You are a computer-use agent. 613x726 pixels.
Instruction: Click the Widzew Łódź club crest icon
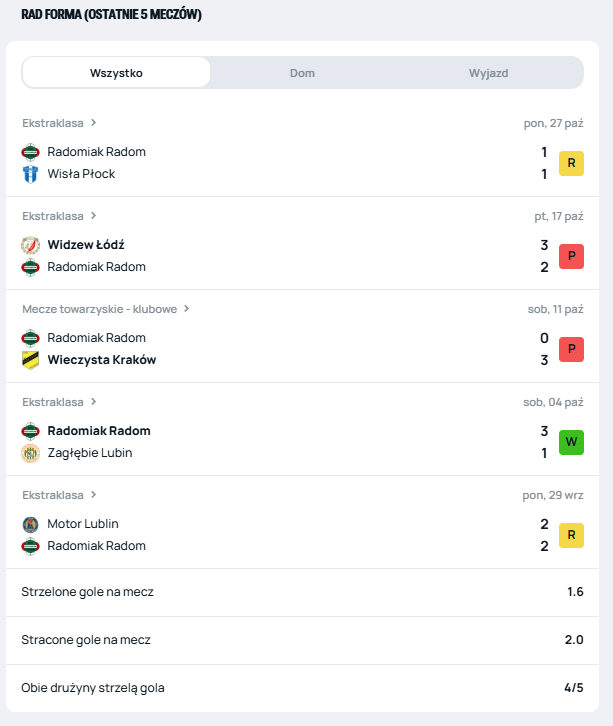(30, 245)
